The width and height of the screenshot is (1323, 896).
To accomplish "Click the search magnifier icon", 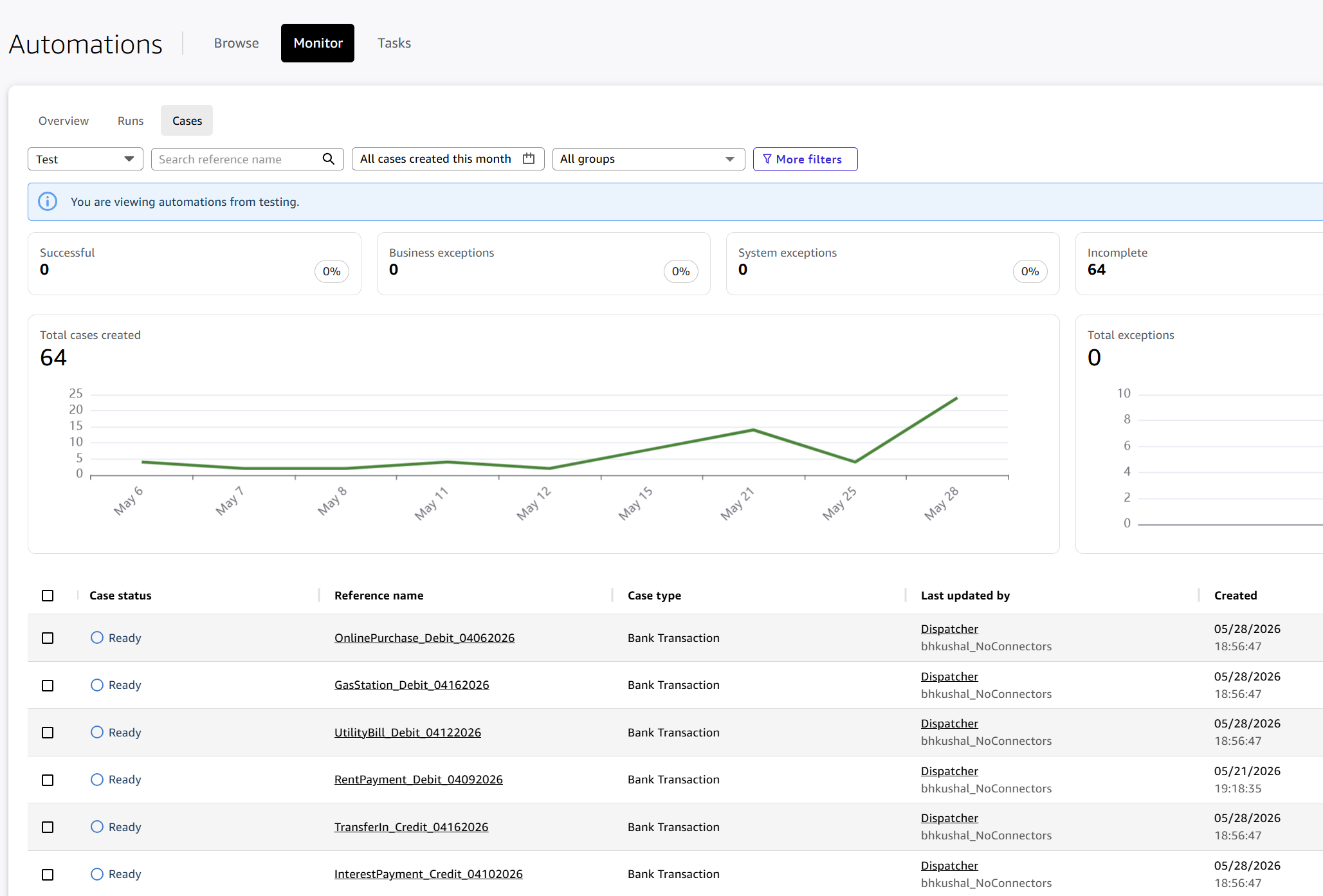I will click(x=328, y=159).
